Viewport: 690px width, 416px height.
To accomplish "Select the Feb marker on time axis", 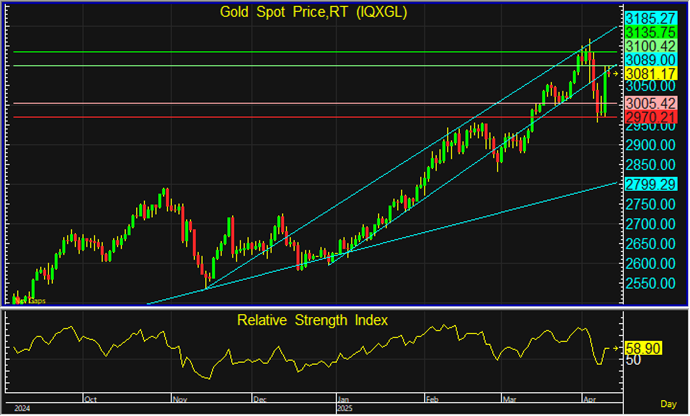I will pyautogui.click(x=433, y=399).
